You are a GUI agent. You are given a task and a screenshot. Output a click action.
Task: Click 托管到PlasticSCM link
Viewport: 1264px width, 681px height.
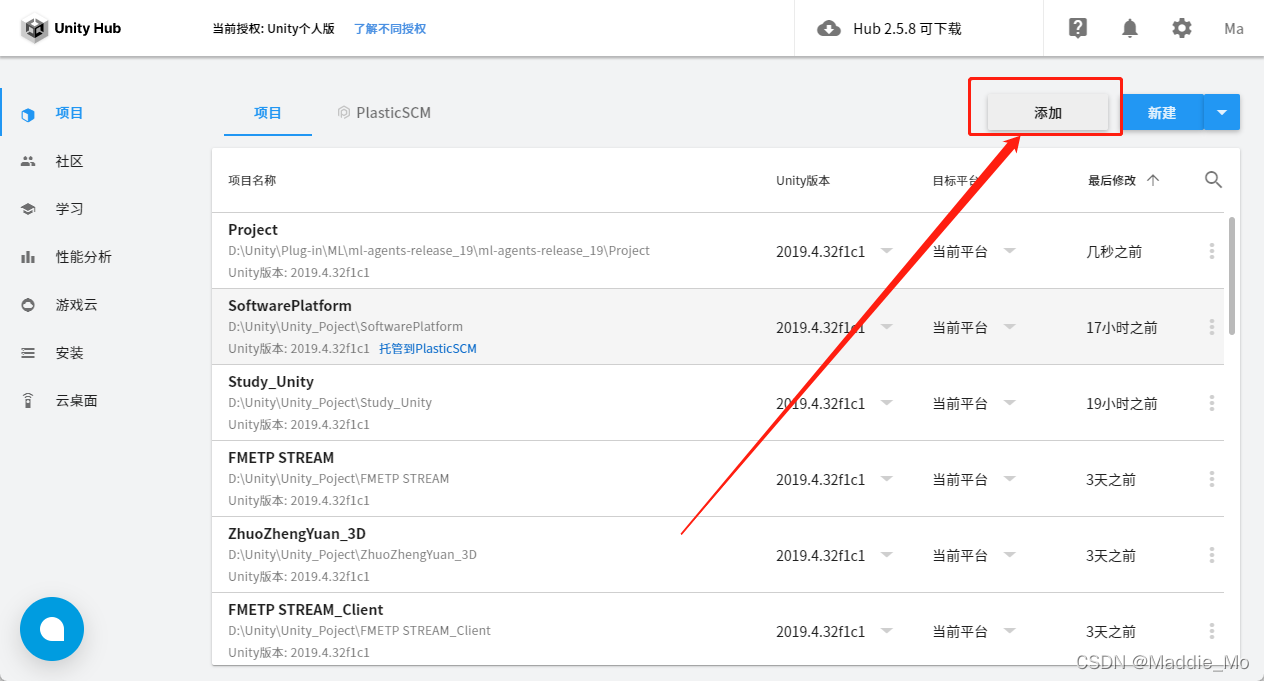coord(428,349)
